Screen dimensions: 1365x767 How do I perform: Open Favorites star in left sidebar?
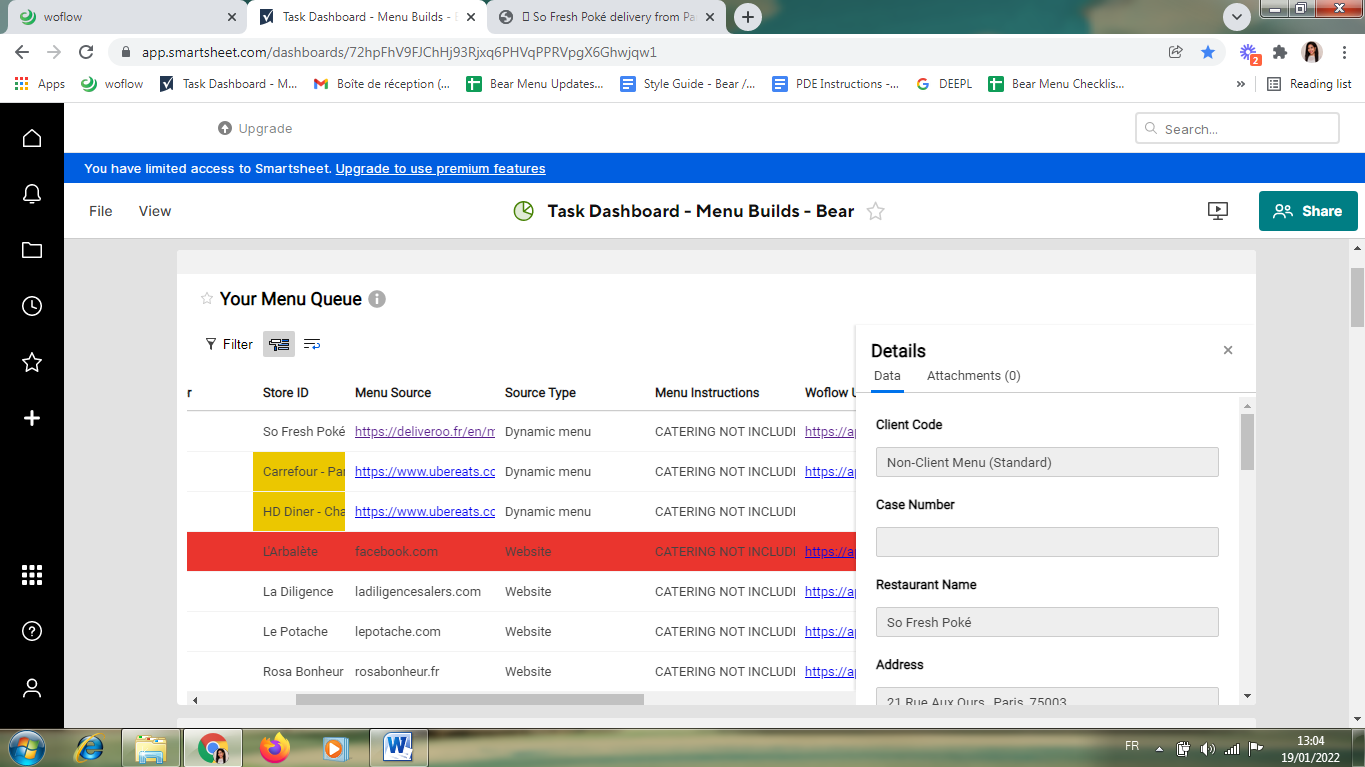[32, 362]
